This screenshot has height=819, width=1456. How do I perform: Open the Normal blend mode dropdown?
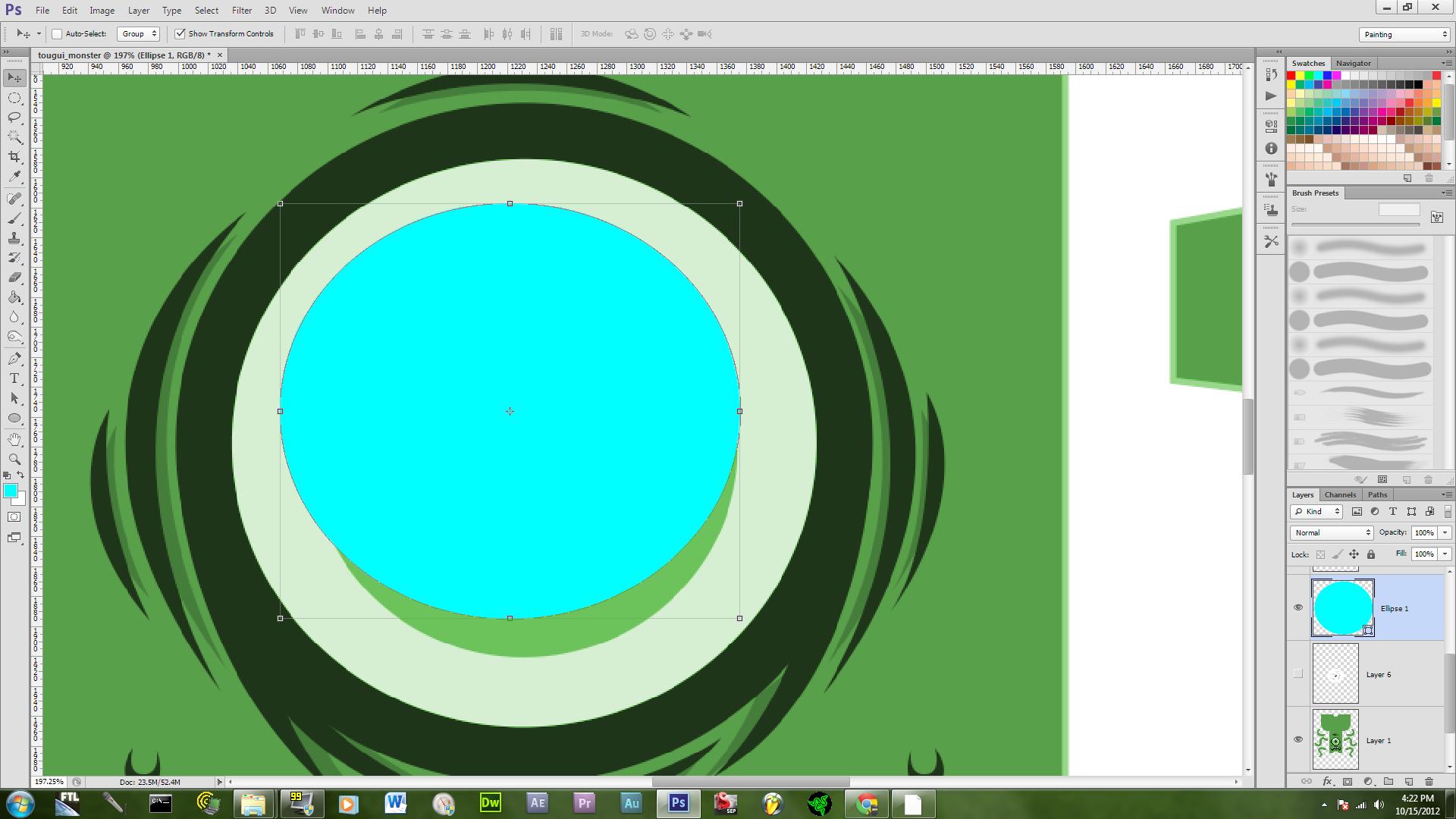[x=1332, y=533]
